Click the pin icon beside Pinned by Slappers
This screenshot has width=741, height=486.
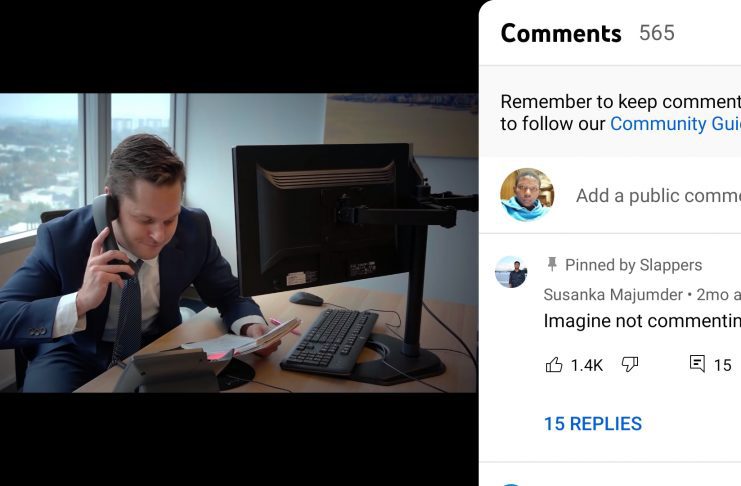[x=551, y=264]
